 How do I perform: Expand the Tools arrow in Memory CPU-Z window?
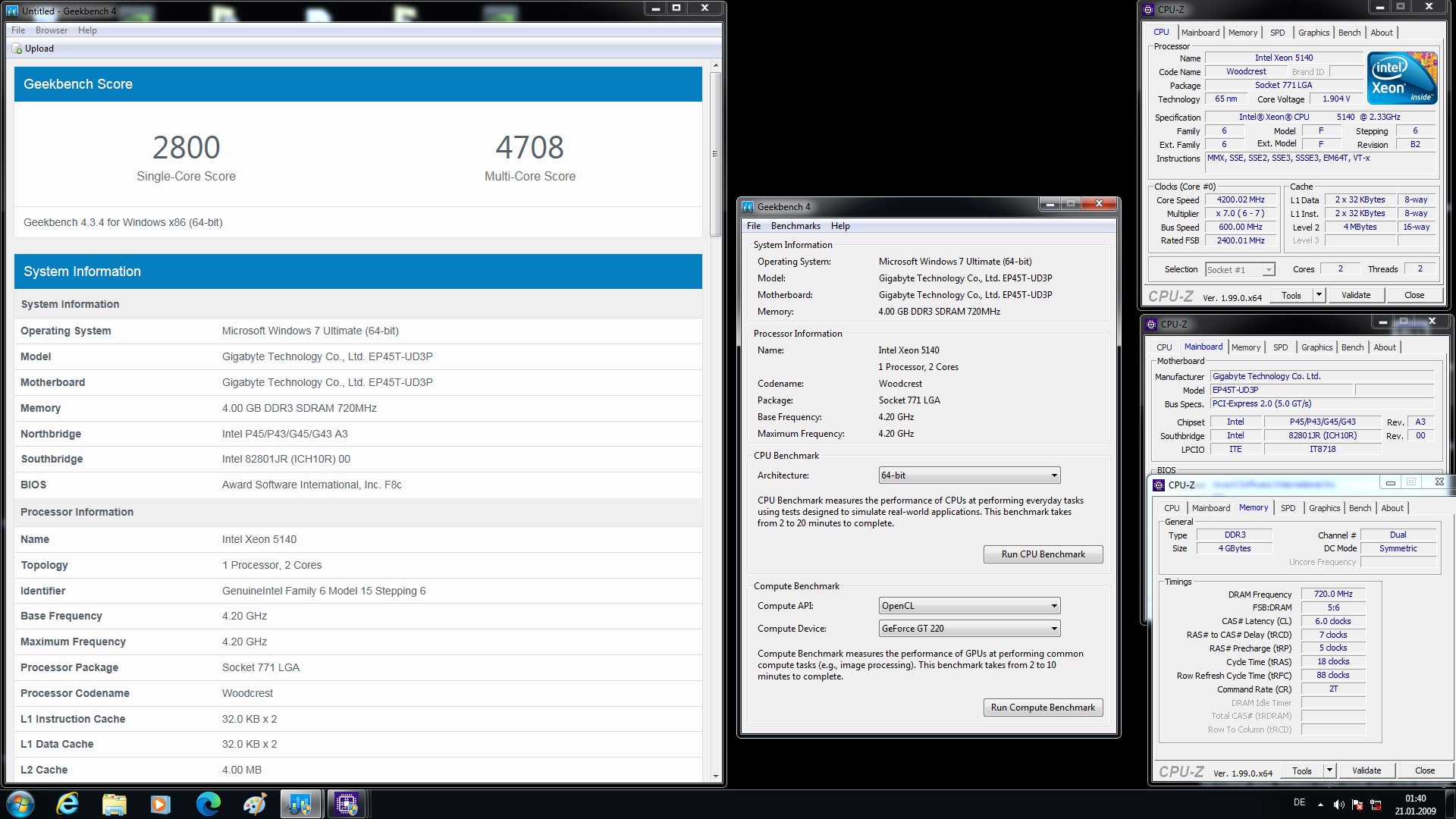pos(1329,770)
